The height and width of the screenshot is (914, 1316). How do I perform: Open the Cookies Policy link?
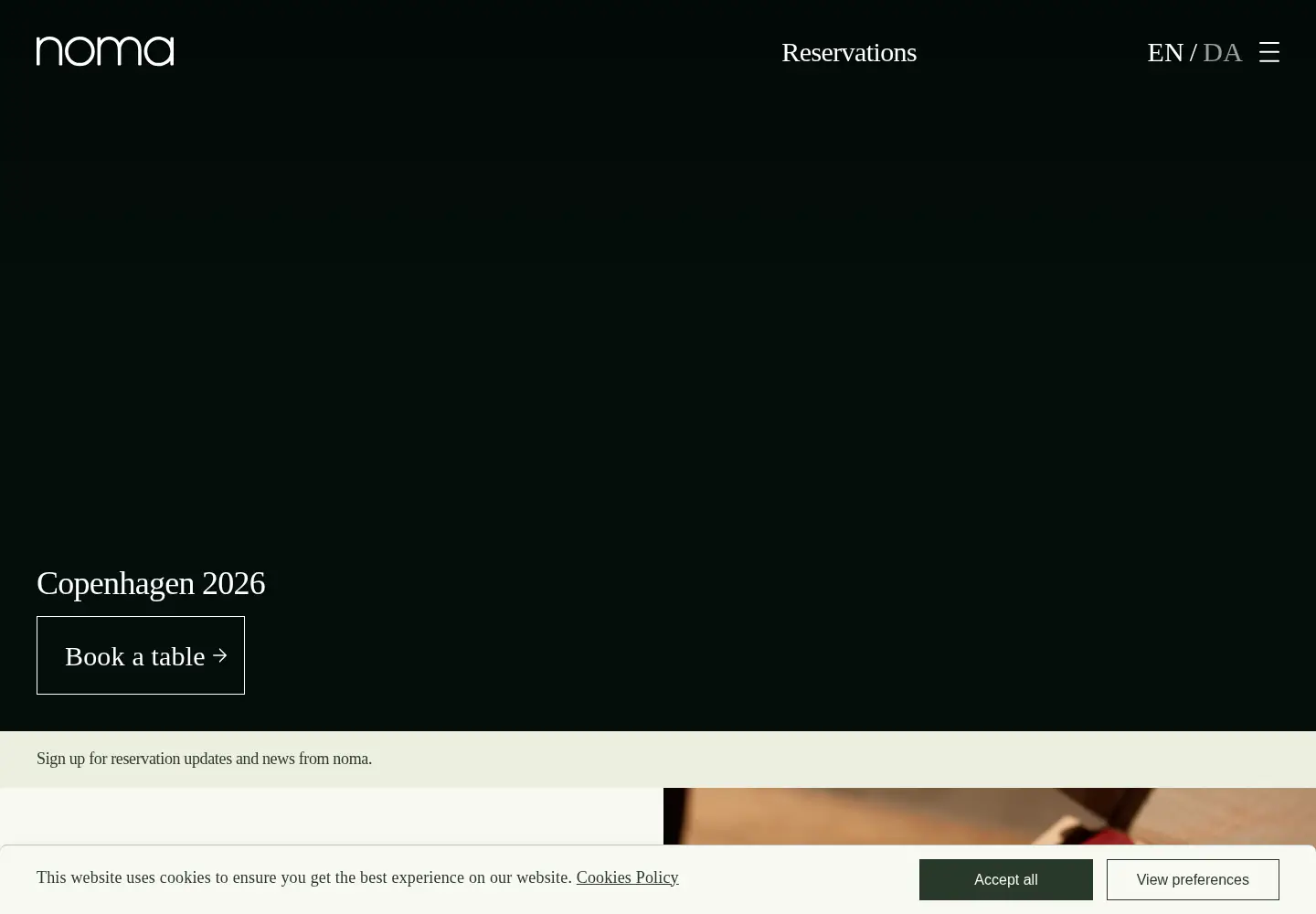click(627, 877)
